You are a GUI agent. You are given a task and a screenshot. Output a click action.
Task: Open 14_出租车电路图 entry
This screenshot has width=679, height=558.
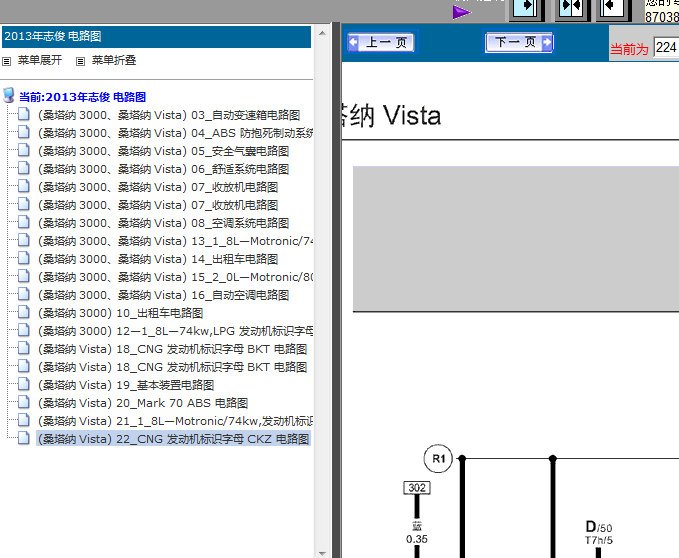click(x=158, y=259)
